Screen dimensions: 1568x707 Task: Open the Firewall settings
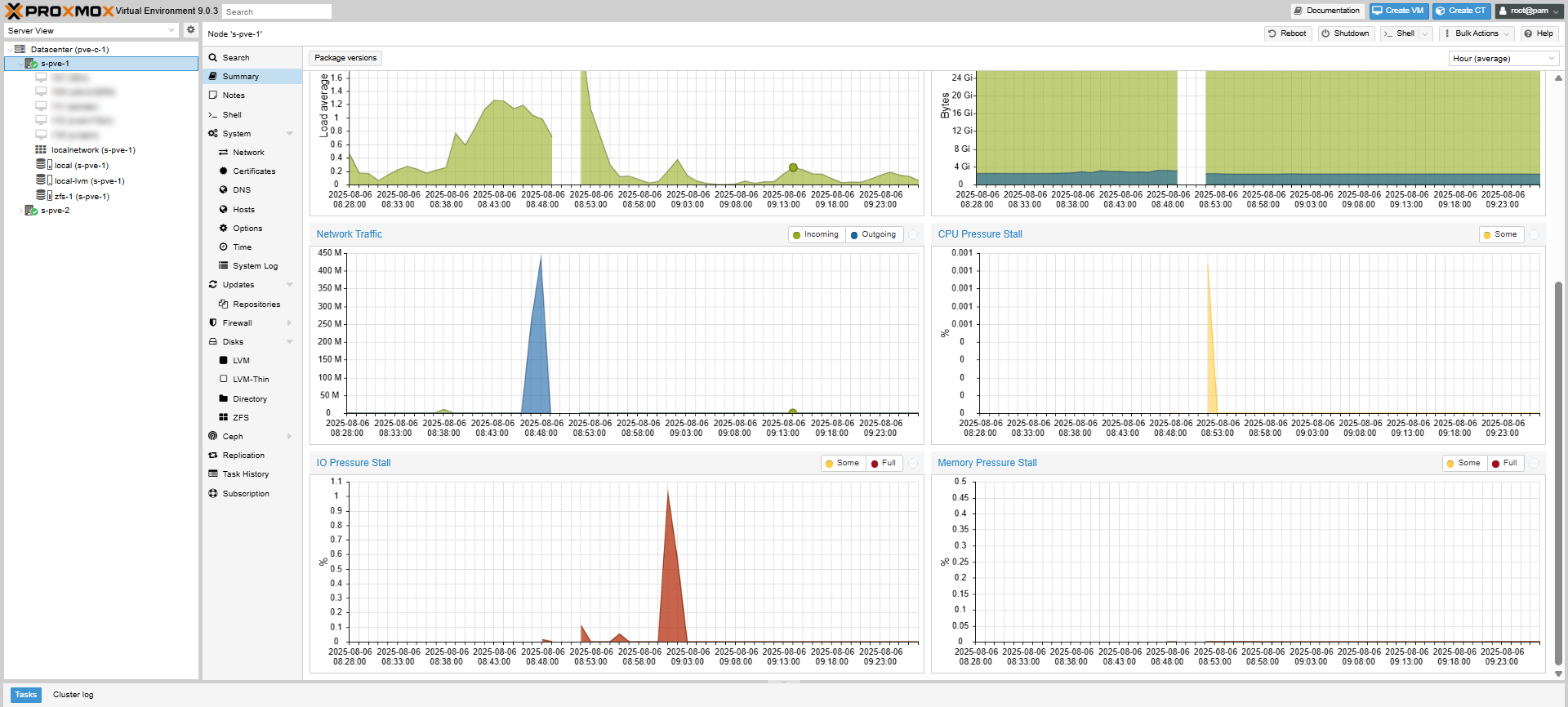(x=237, y=323)
